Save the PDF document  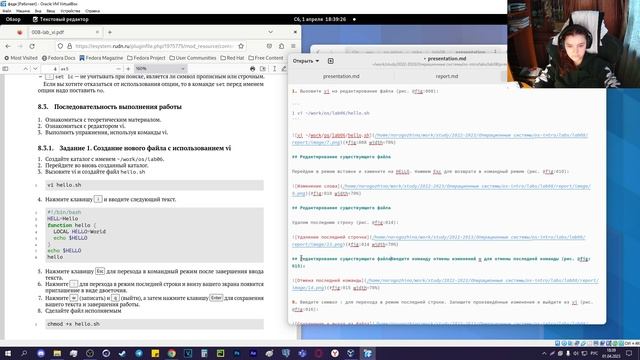point(263,69)
